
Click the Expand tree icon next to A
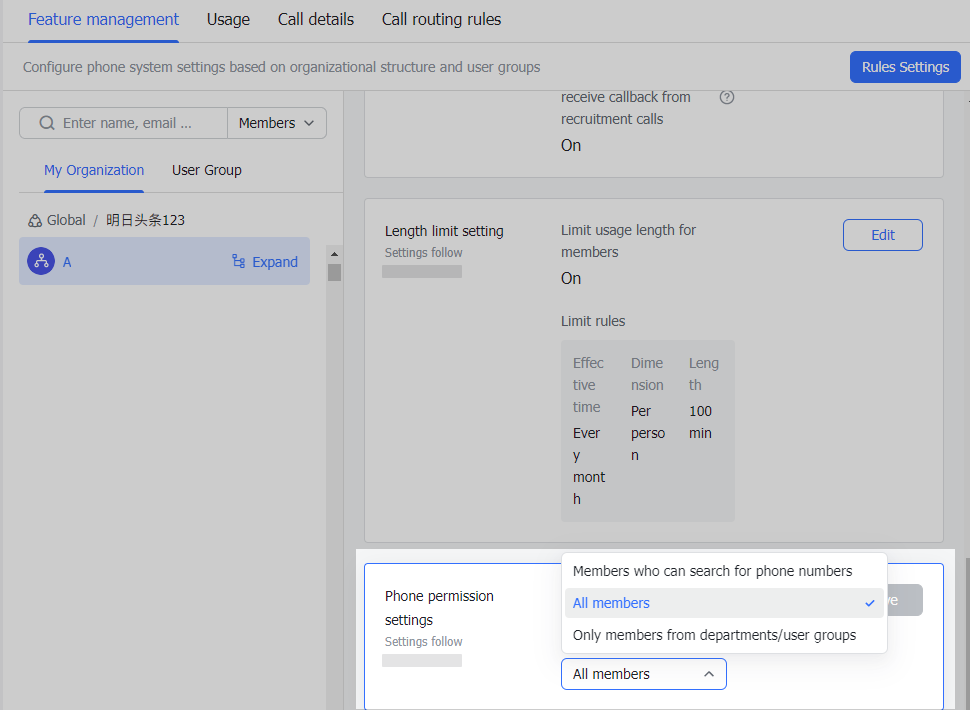(238, 261)
